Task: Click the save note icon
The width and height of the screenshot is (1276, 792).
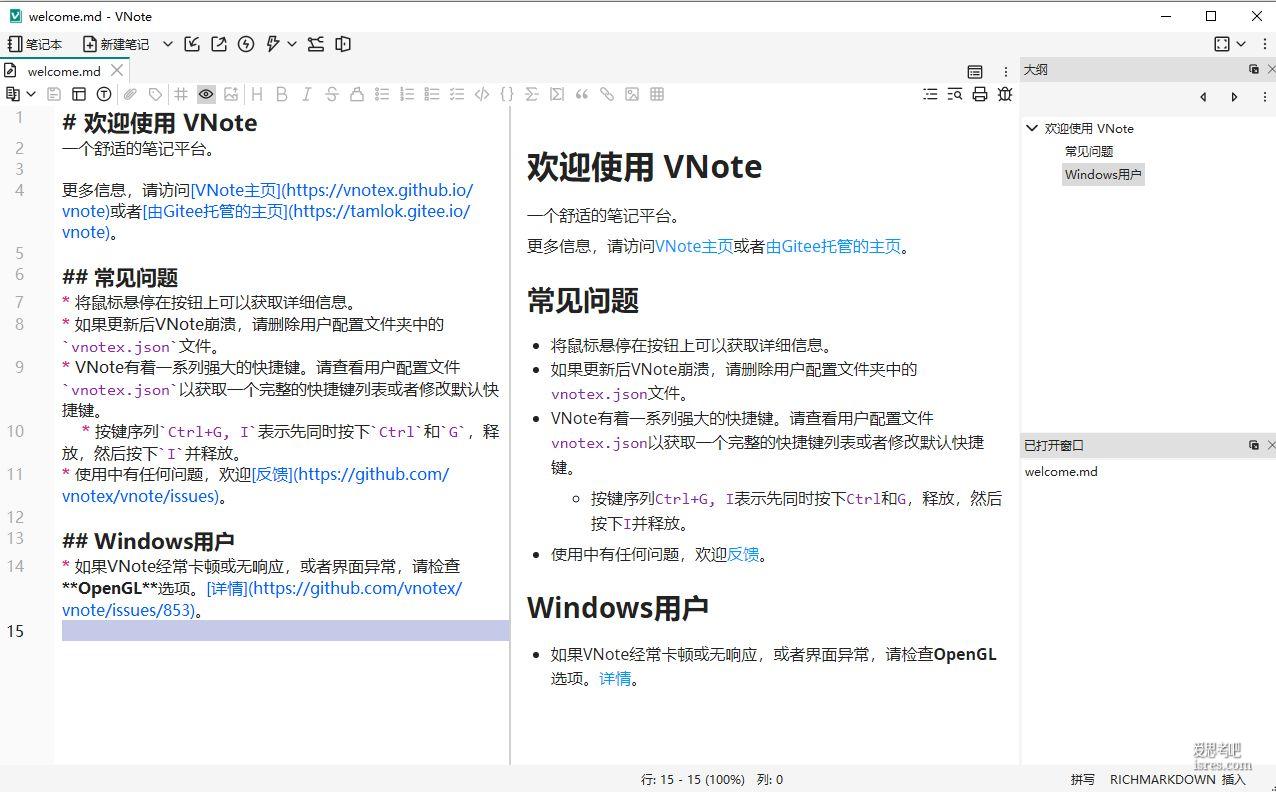Action: pyautogui.click(x=54, y=94)
